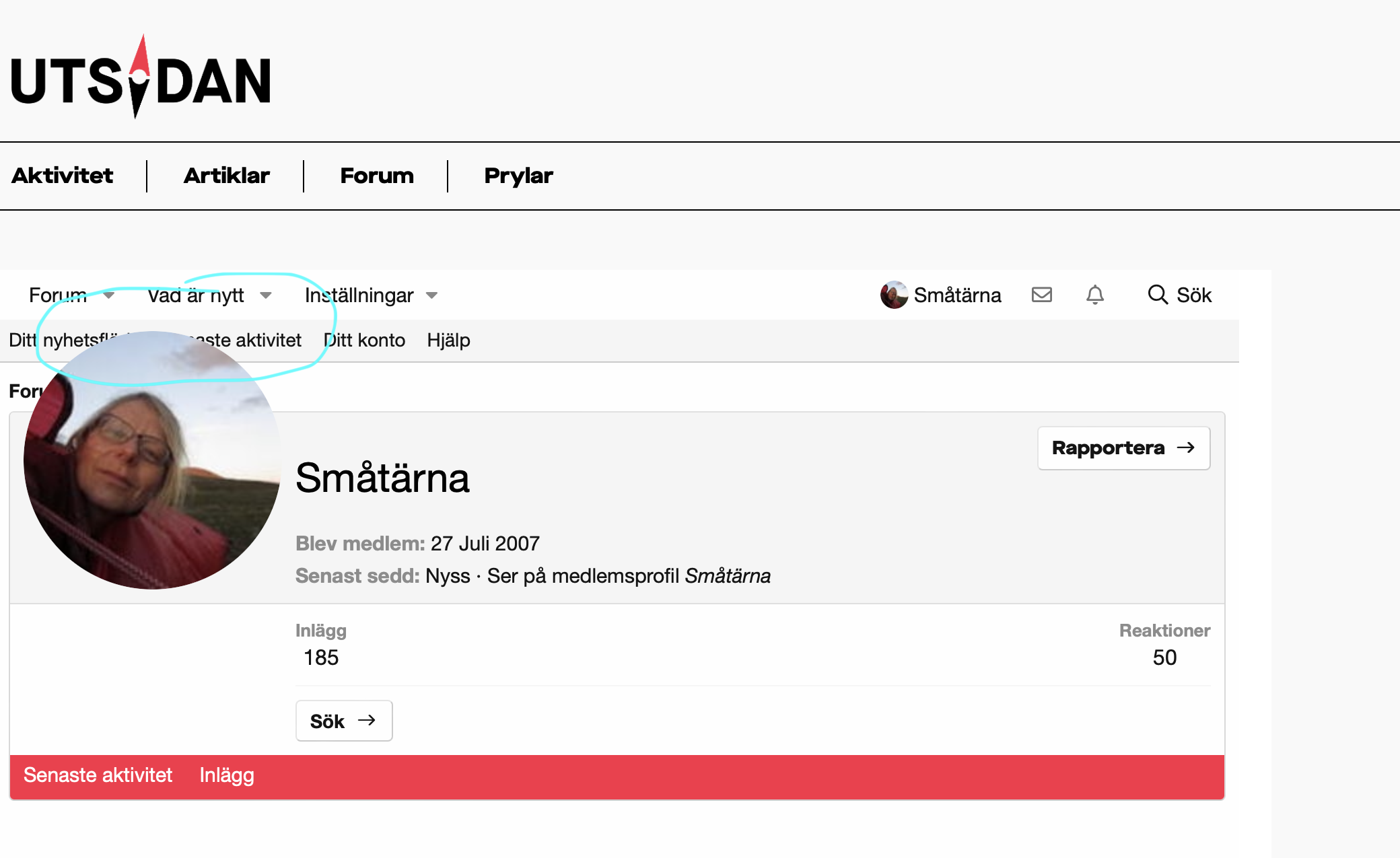Open the messages envelope icon
Viewport: 1400px width, 858px height.
(x=1041, y=295)
